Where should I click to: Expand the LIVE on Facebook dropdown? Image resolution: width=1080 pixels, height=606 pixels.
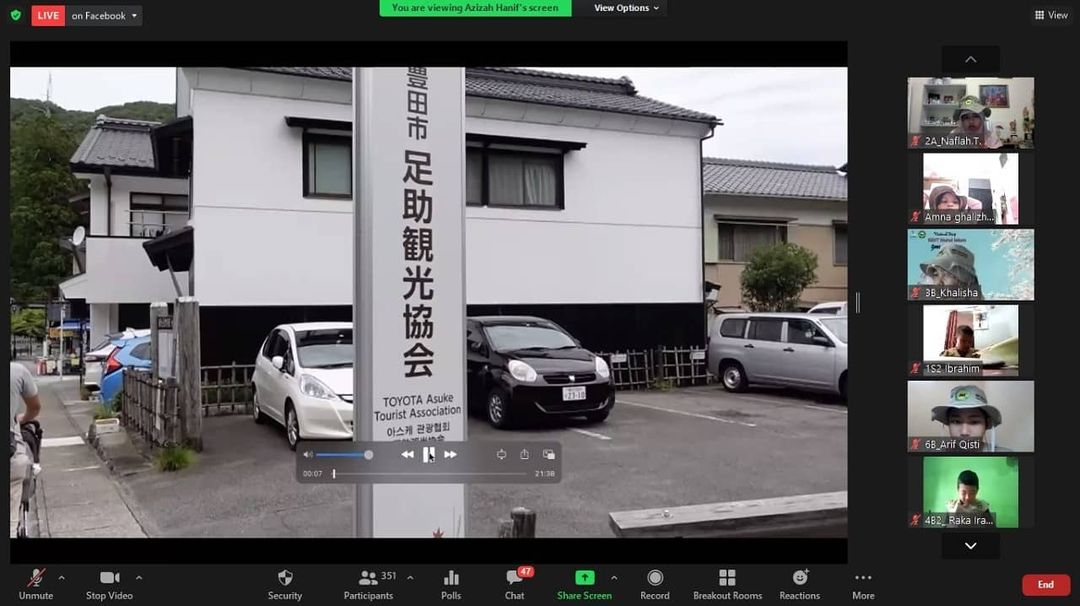coord(135,16)
